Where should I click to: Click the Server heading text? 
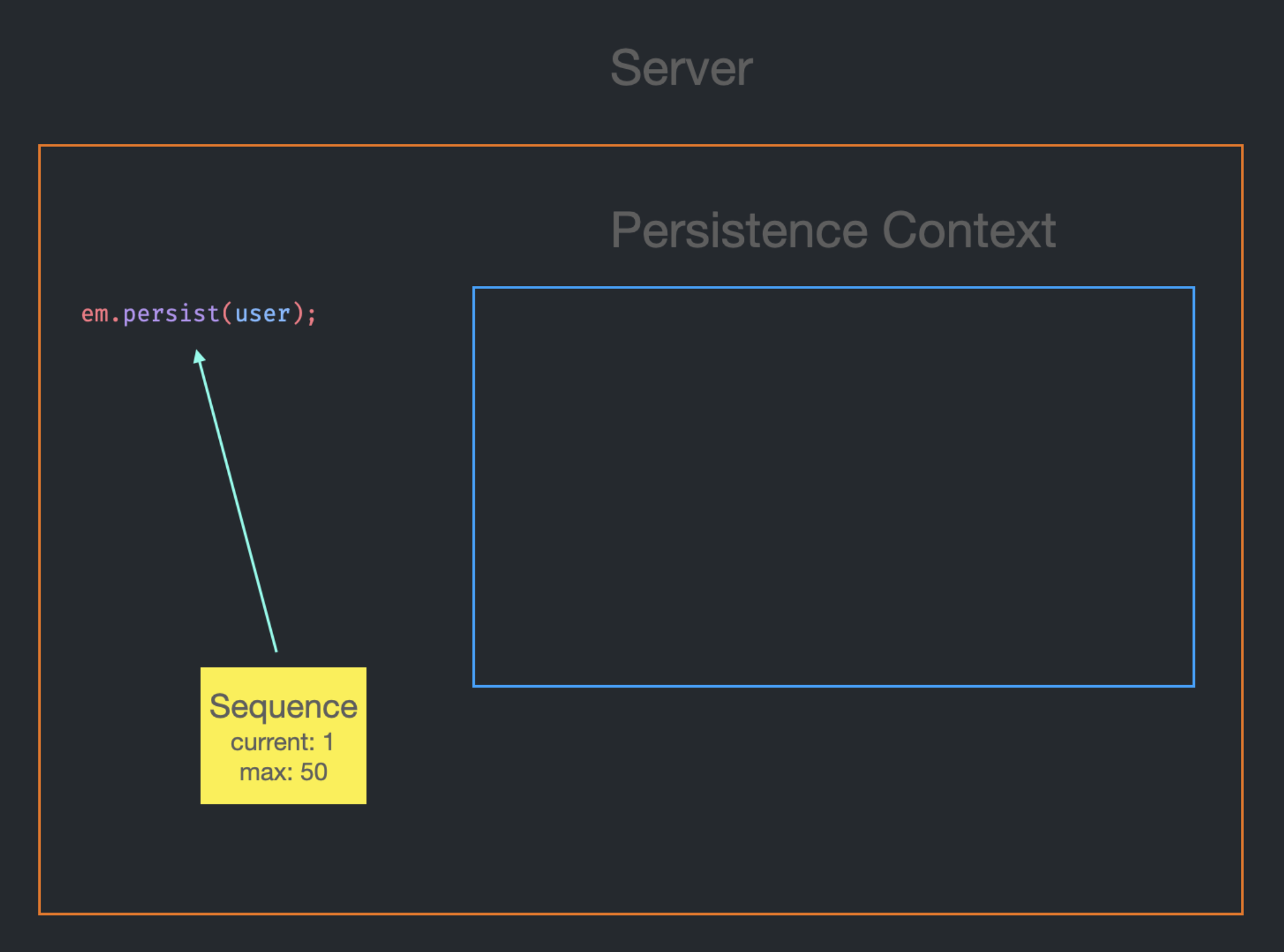(x=681, y=68)
